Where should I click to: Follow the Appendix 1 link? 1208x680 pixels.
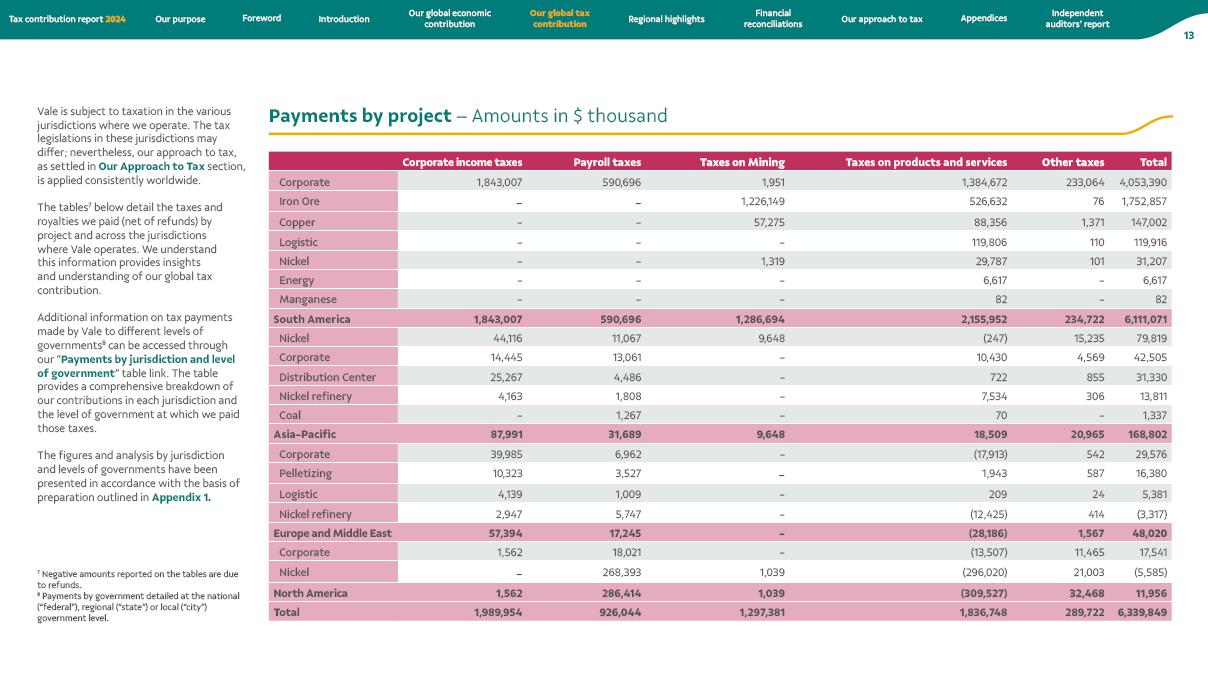pyautogui.click(x=181, y=497)
